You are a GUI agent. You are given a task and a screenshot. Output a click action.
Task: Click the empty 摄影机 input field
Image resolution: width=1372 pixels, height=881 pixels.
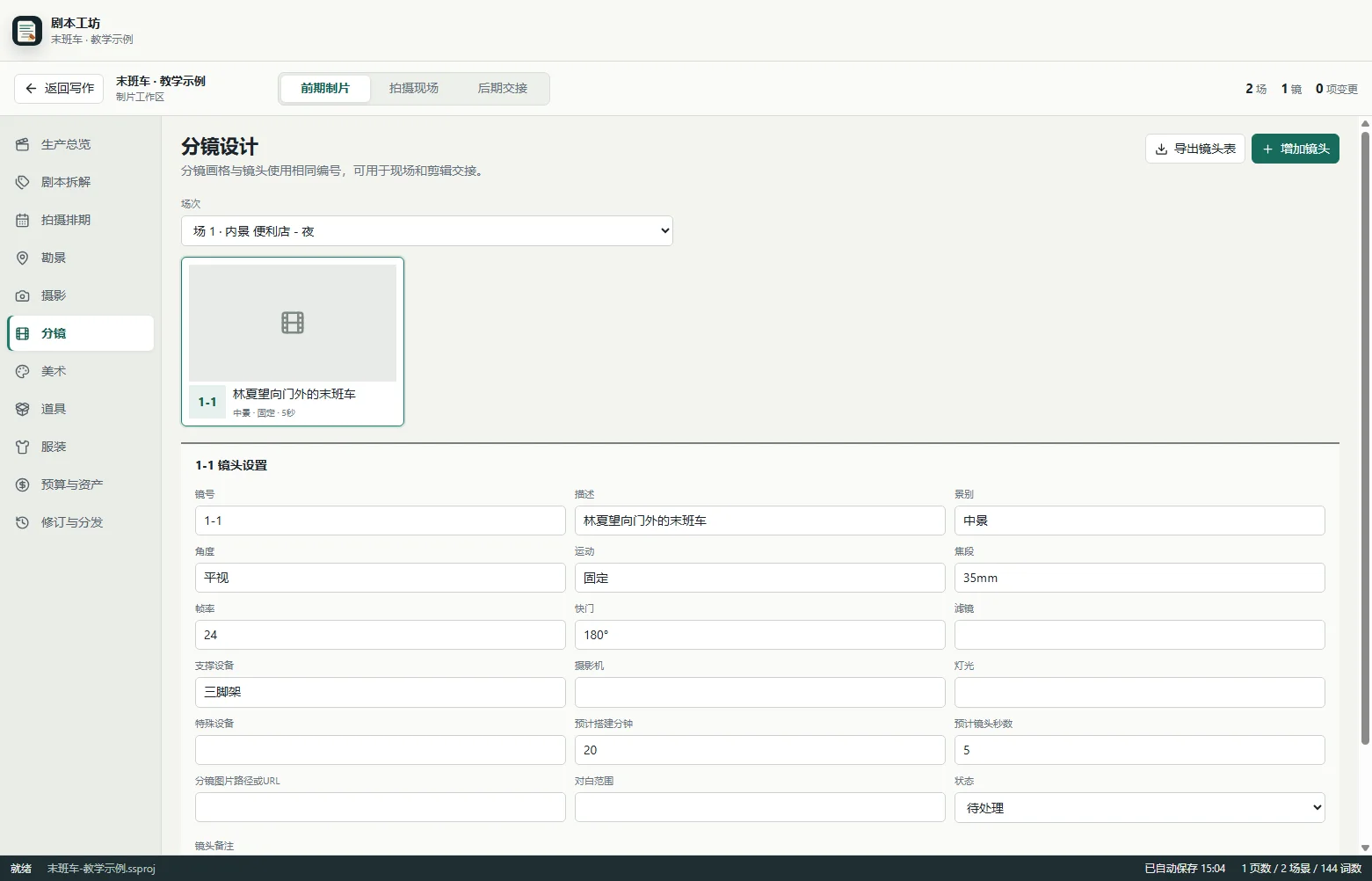[760, 692]
